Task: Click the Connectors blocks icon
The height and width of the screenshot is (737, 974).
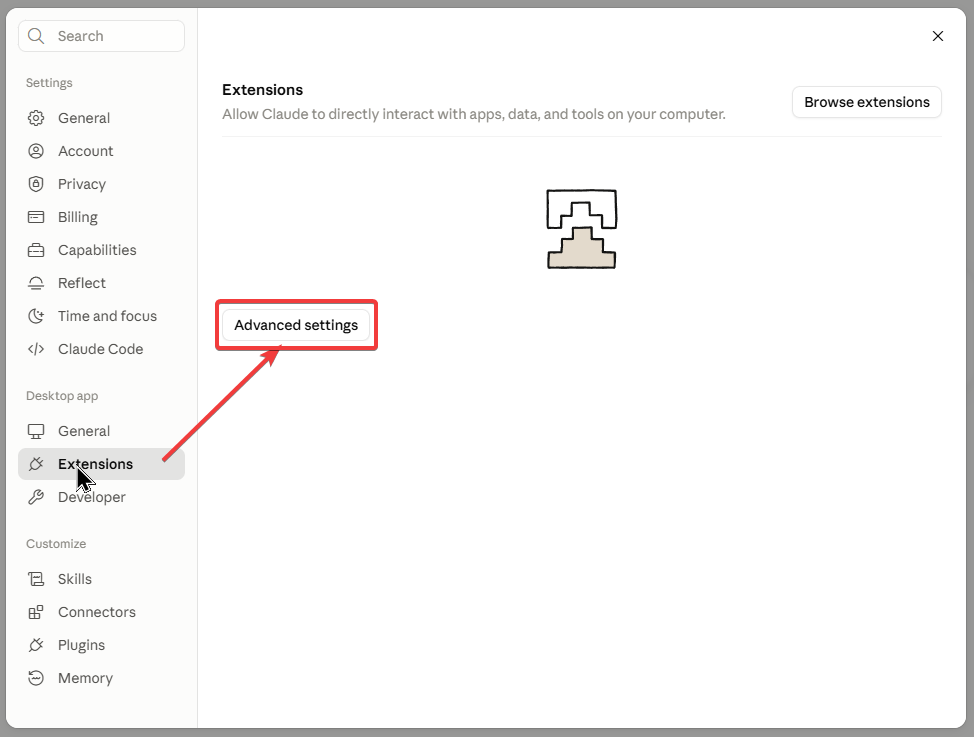Action: [x=36, y=612]
